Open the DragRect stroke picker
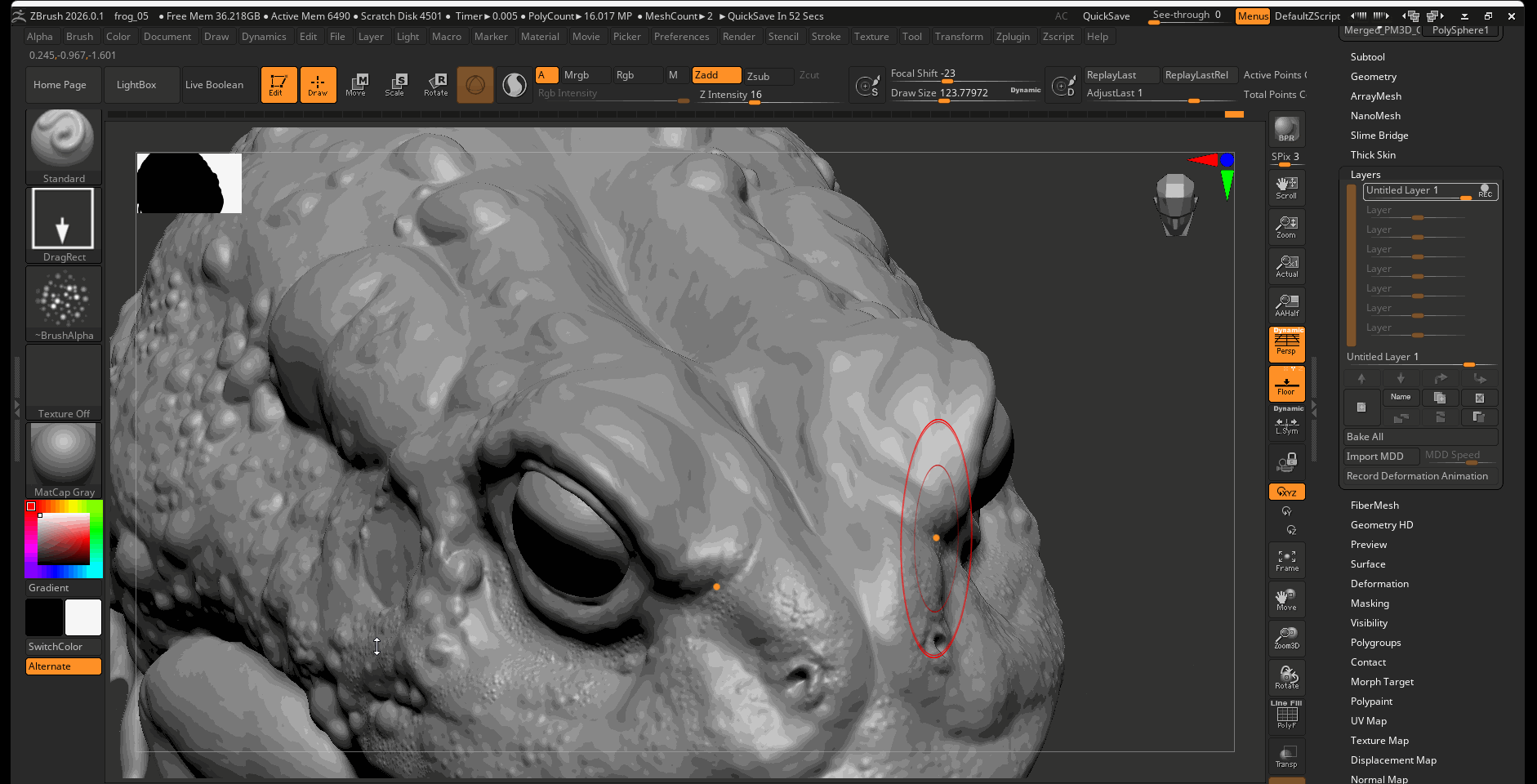Screen dimensions: 1537x784 coord(64,219)
